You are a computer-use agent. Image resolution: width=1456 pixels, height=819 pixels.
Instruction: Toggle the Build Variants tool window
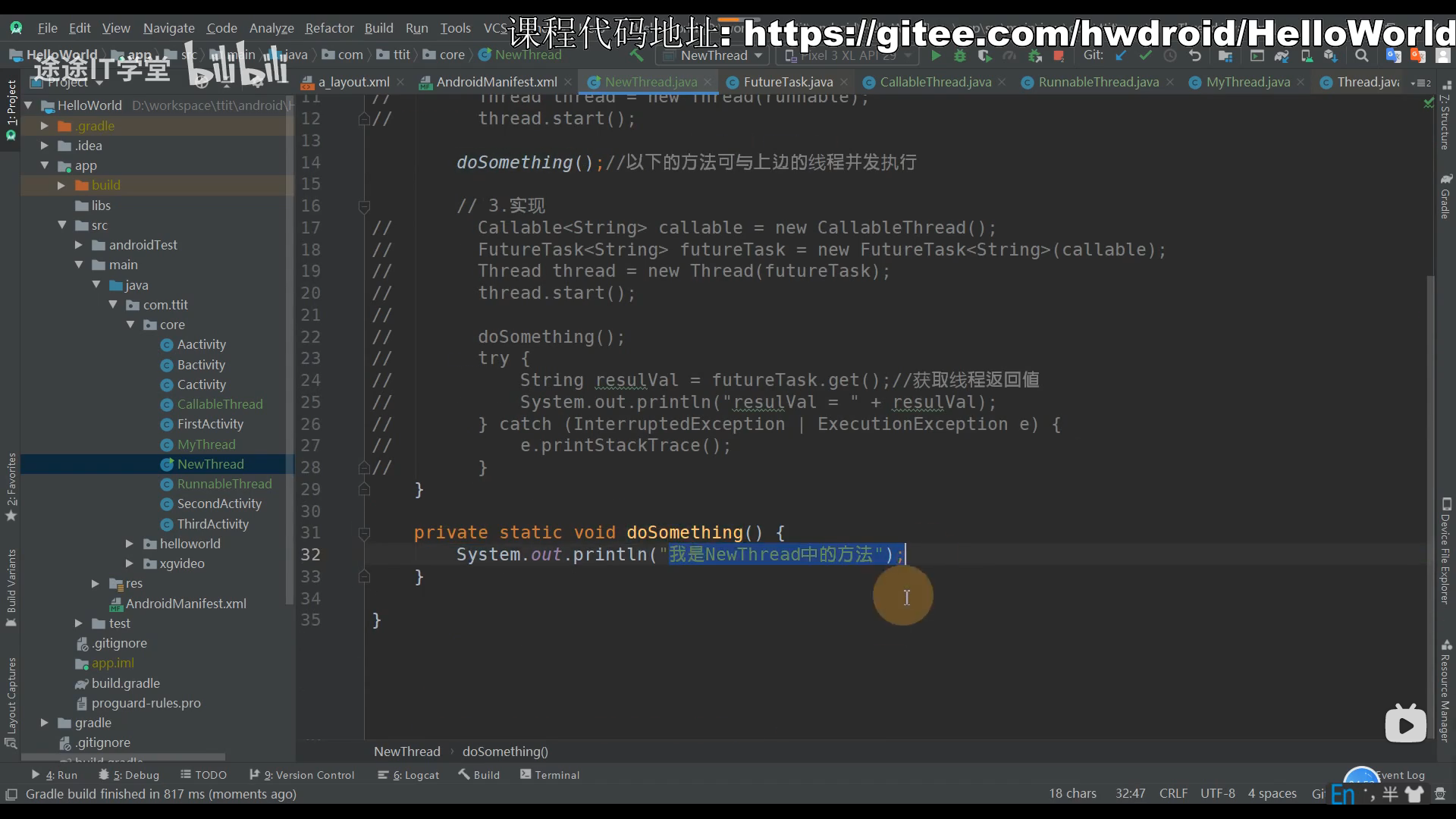pos(11,587)
